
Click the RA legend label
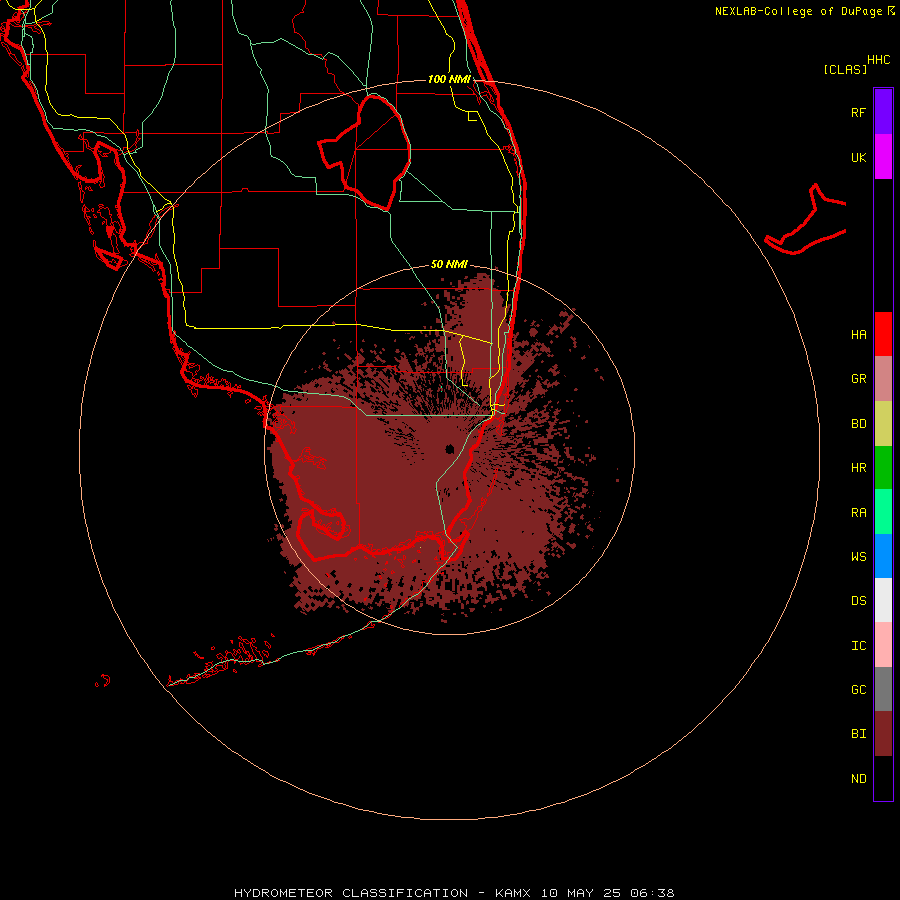(858, 513)
